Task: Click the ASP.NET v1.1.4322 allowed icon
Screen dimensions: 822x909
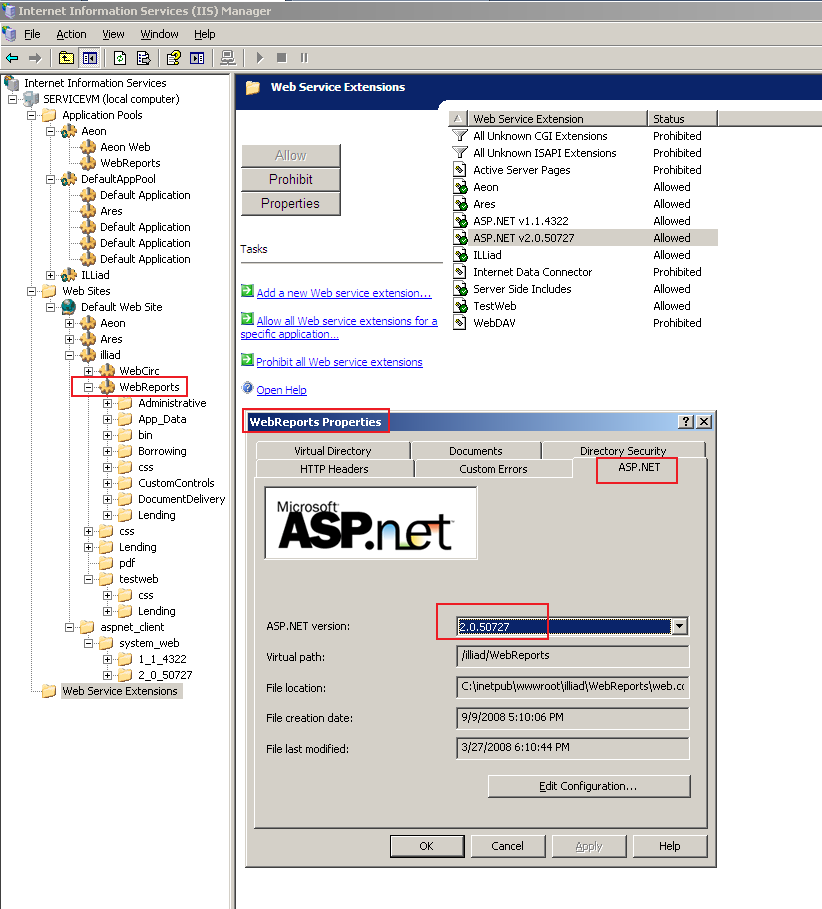Action: click(x=460, y=221)
